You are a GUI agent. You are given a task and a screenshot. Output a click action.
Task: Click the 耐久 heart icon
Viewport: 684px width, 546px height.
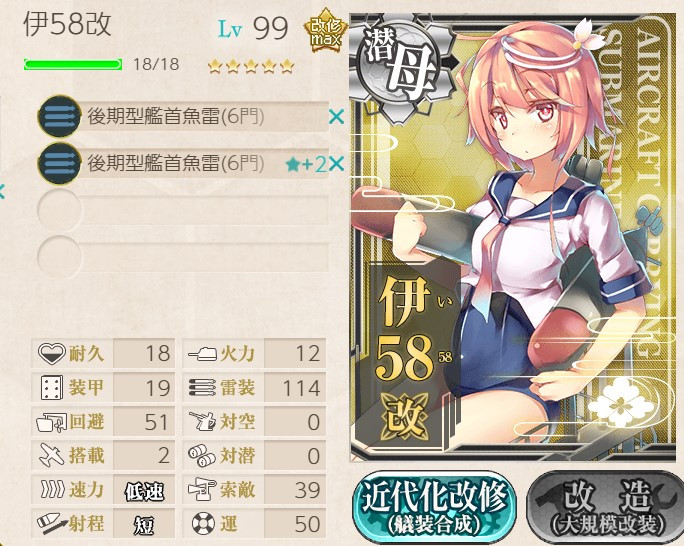click(52, 352)
